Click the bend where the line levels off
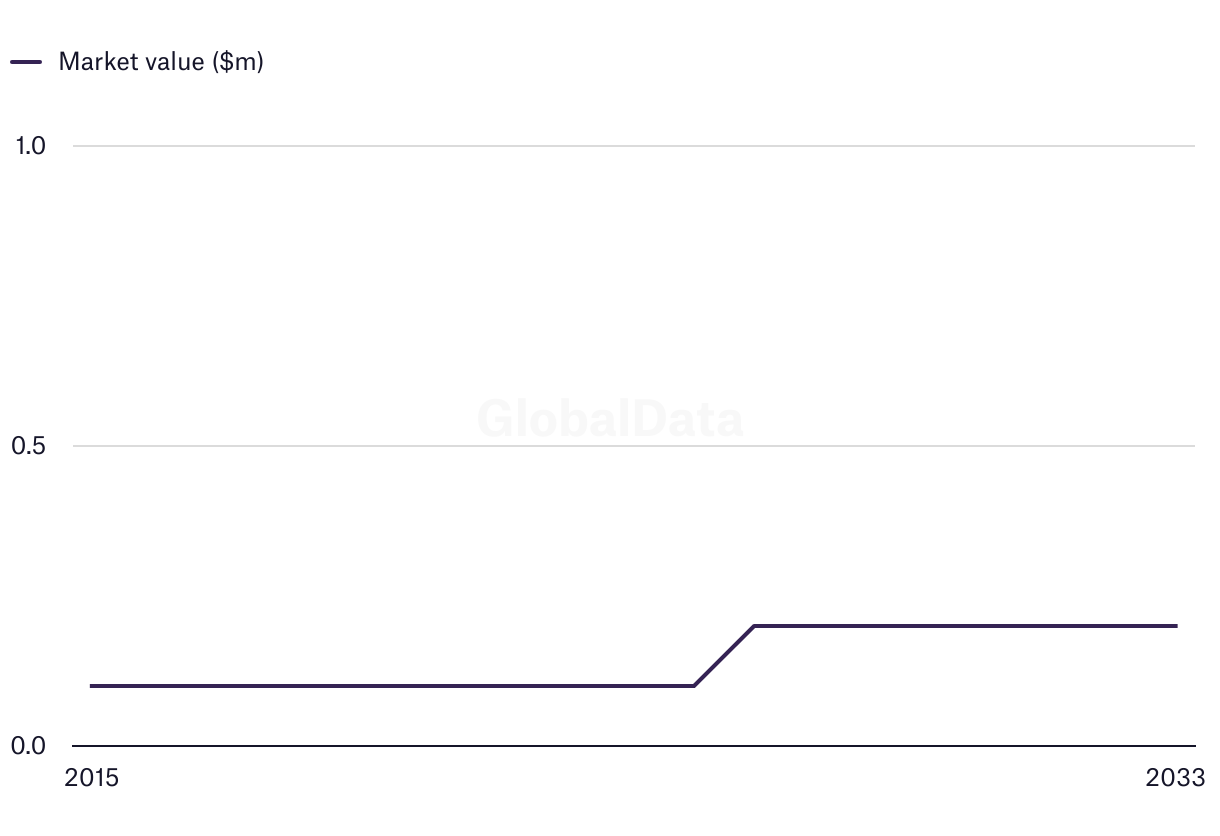 point(754,626)
